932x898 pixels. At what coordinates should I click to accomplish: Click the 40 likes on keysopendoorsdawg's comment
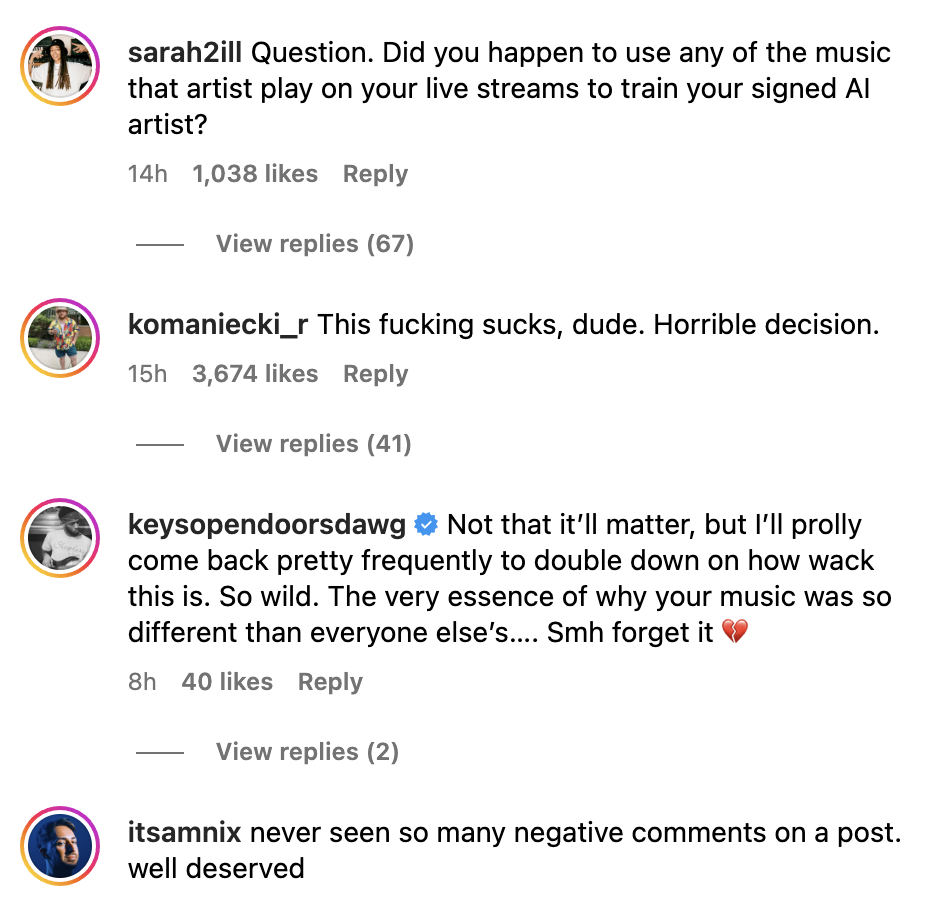(x=232, y=681)
